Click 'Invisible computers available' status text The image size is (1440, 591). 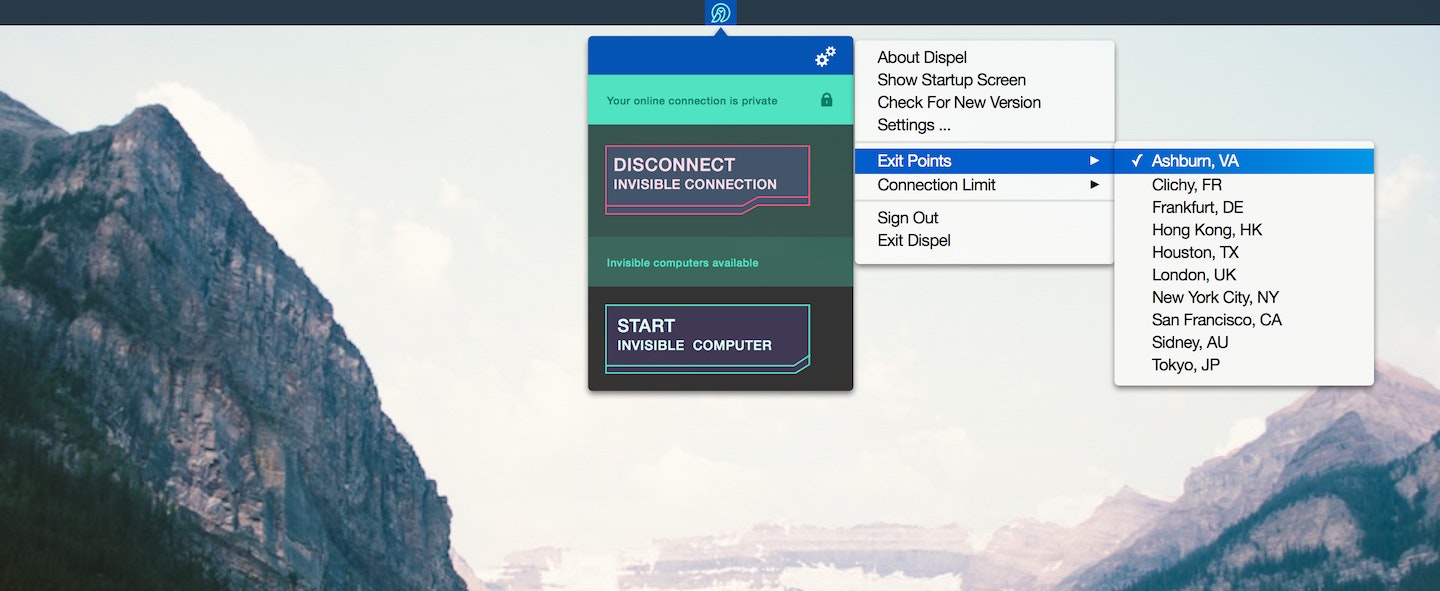[682, 263]
